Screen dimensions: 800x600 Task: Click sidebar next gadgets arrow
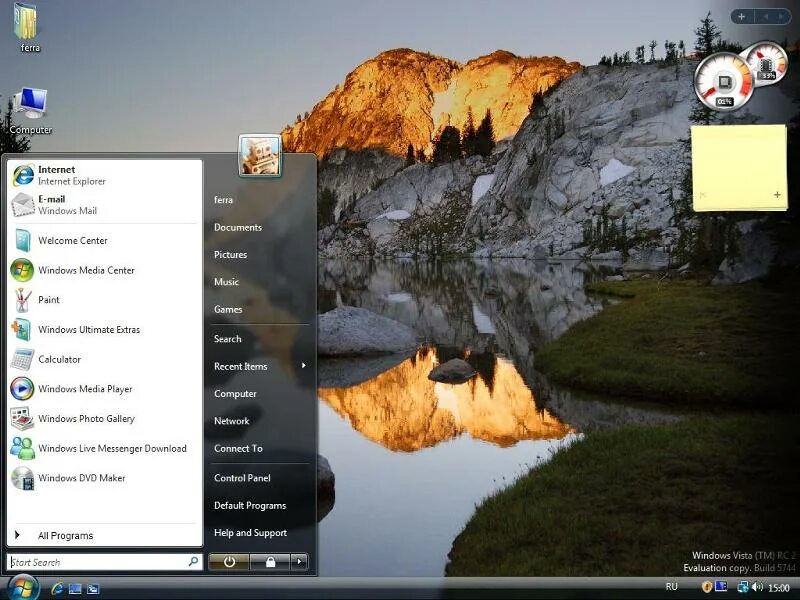click(781, 17)
